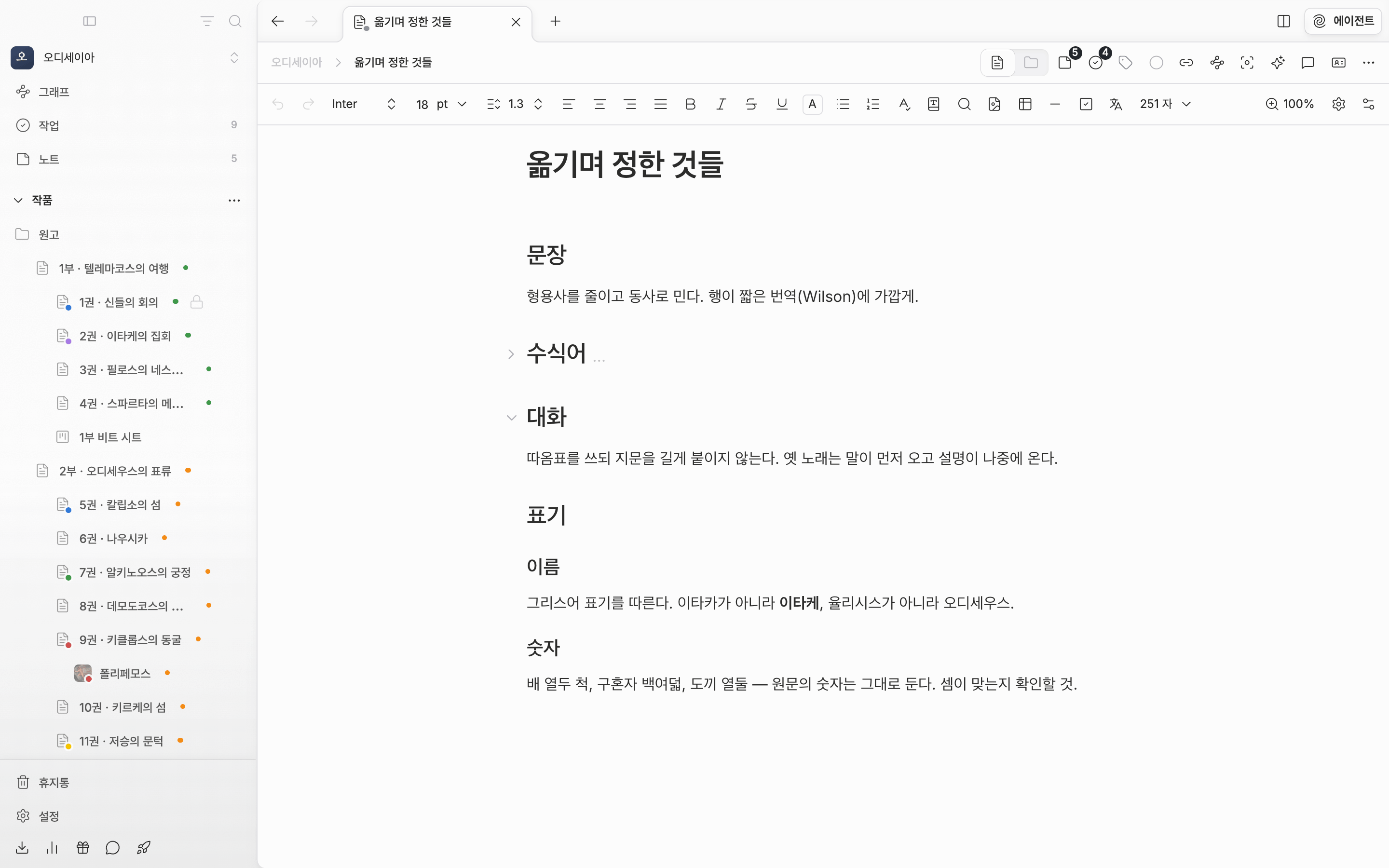The width and height of the screenshot is (1389, 868).
Task: Insert a bulleted list
Action: [843, 104]
